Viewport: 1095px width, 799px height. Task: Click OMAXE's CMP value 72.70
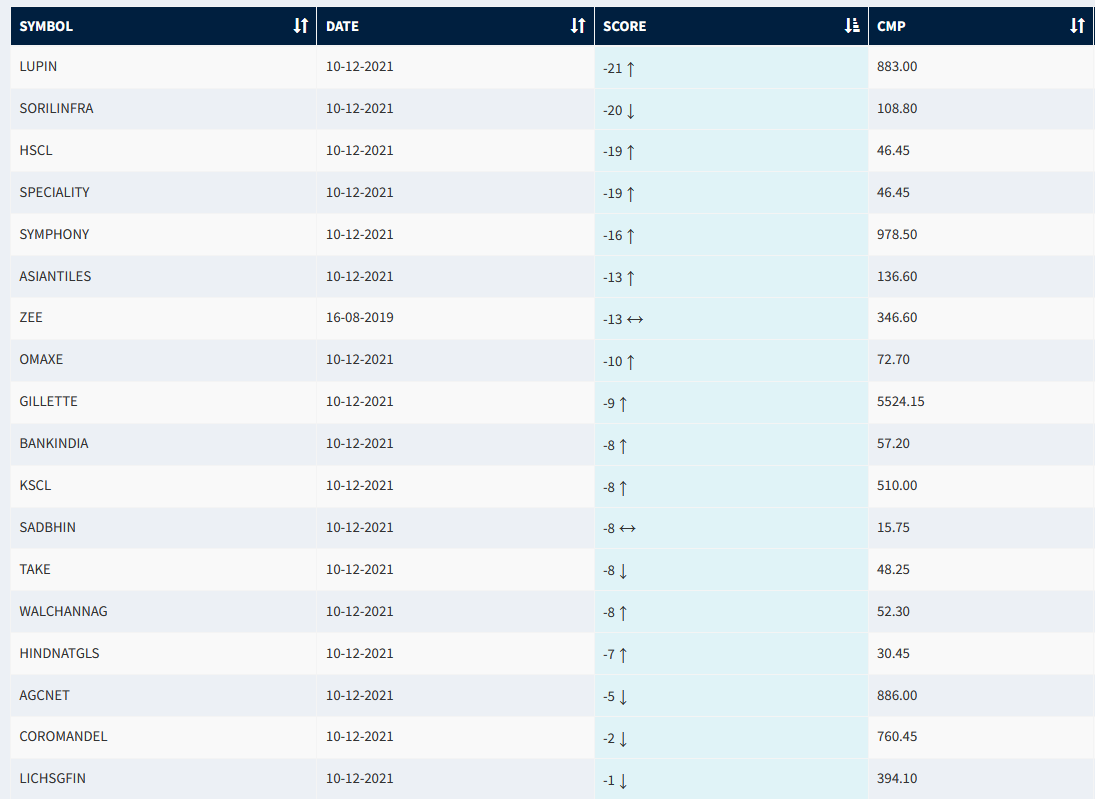(x=893, y=360)
